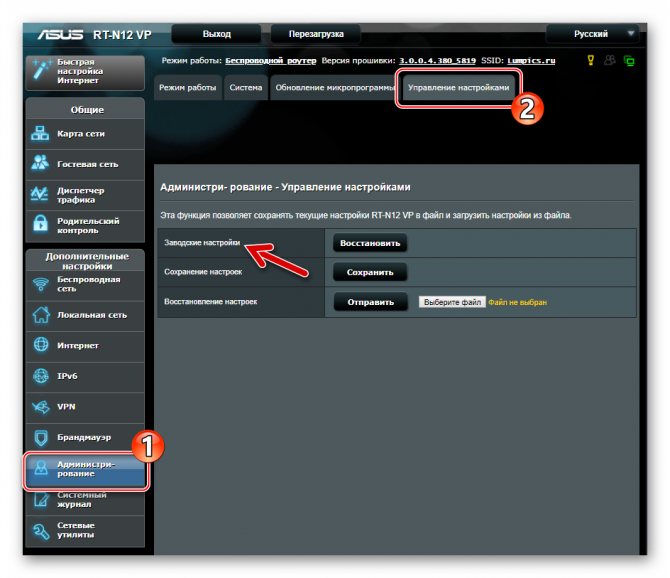Open the Интернет globe icon
The image size is (670, 578).
(x=41, y=345)
